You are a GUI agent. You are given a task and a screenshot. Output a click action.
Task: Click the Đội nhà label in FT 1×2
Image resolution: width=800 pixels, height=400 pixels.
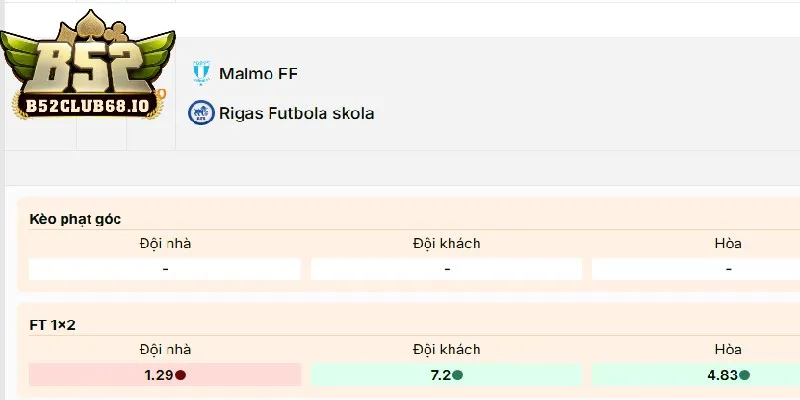[x=165, y=349]
